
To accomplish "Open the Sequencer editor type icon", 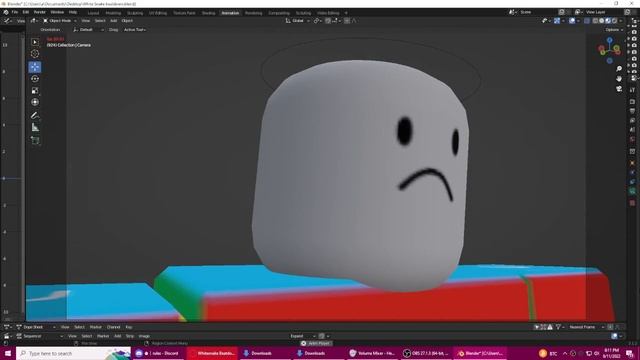I will pos(8,336).
